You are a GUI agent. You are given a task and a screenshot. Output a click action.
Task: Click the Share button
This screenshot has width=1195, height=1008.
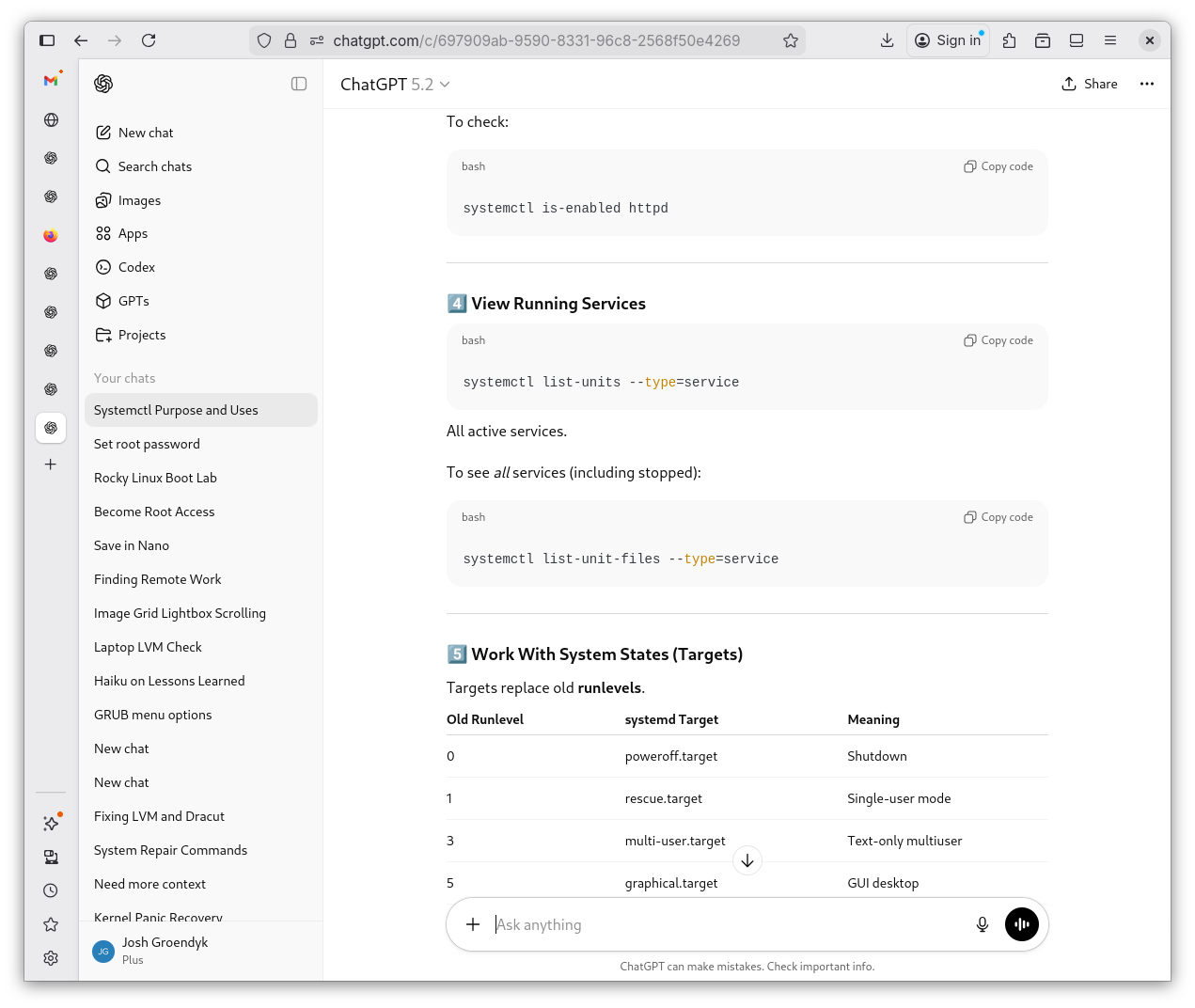[x=1089, y=84]
